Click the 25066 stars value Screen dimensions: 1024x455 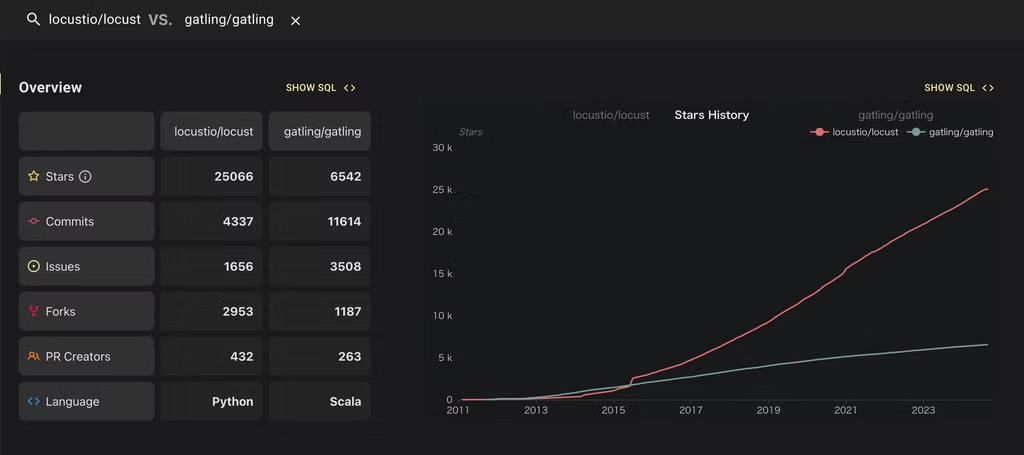pos(234,176)
